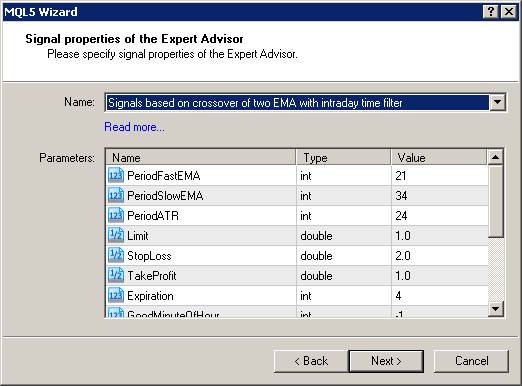Click the double type cell of TakeProfit
The height and width of the screenshot is (386, 522).
click(x=344, y=276)
